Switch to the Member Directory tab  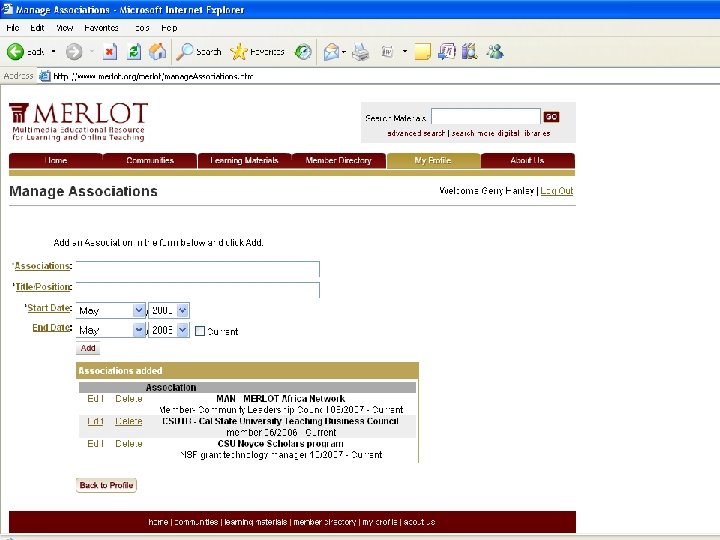pos(338,160)
